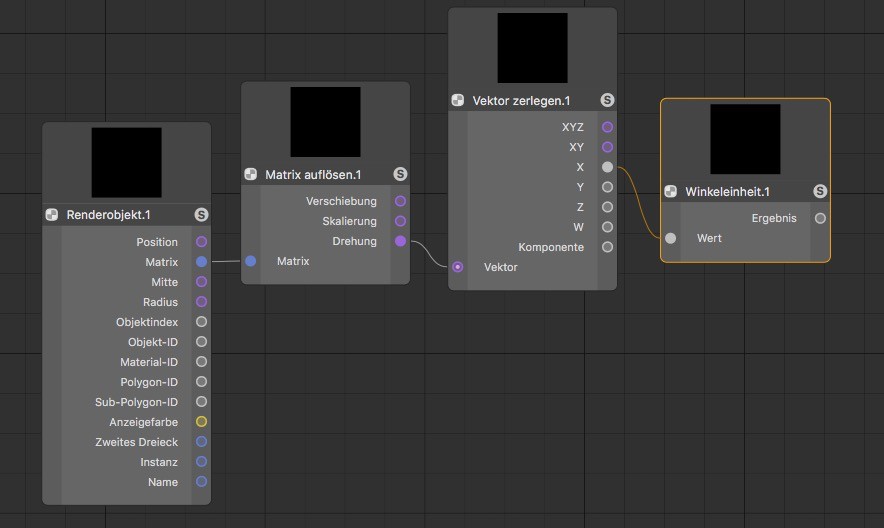Click the node icon beside Renderobjekt.1 title
Image resolution: width=884 pixels, height=528 pixels.
[52, 215]
